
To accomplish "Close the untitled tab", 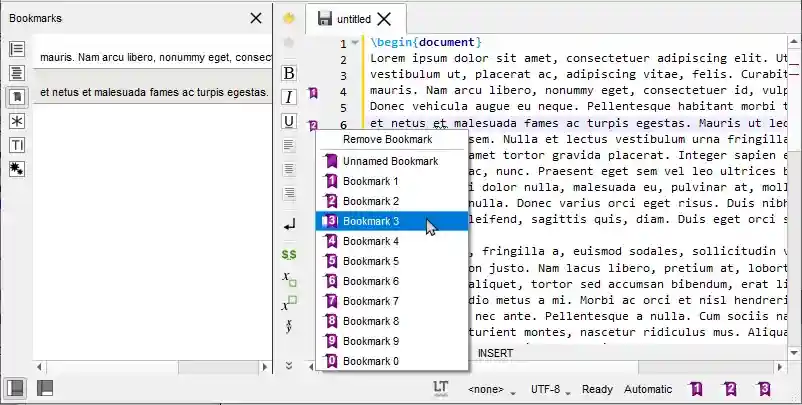I will point(384,19).
